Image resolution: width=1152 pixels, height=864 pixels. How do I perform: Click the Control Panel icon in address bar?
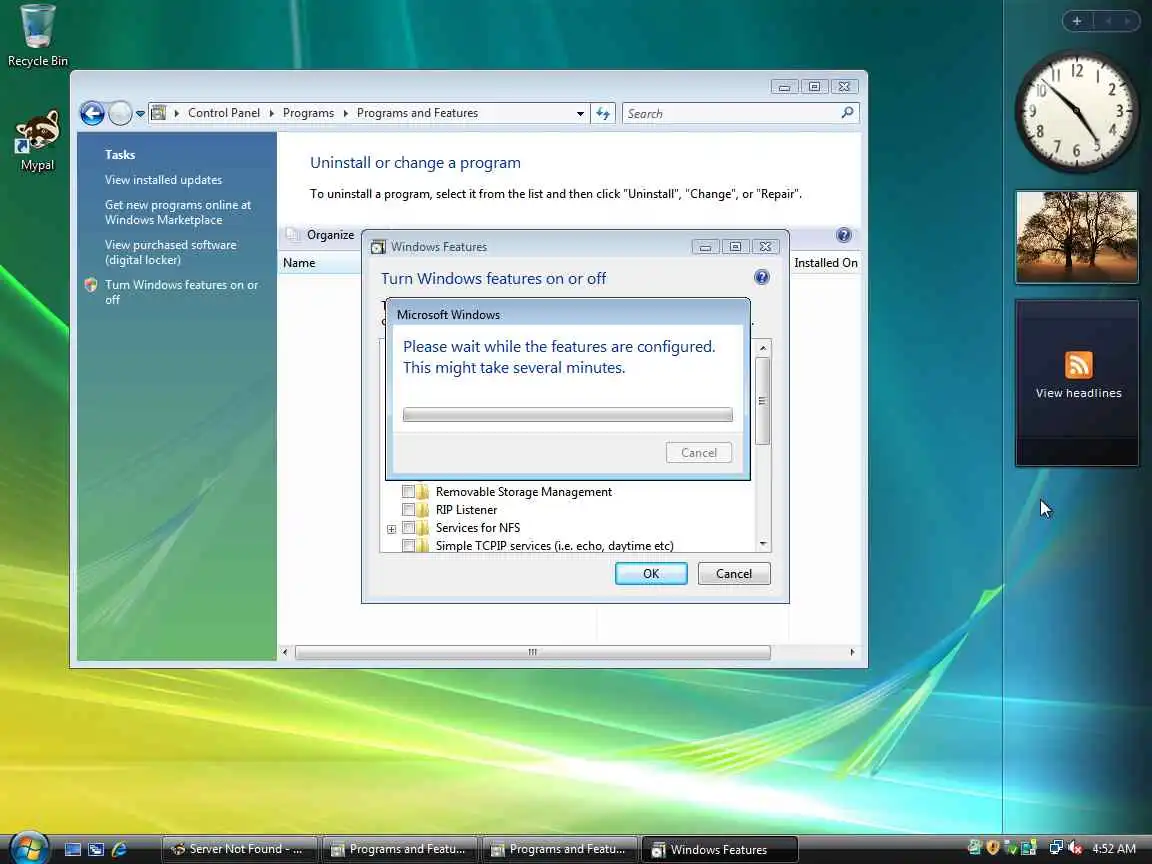click(158, 113)
